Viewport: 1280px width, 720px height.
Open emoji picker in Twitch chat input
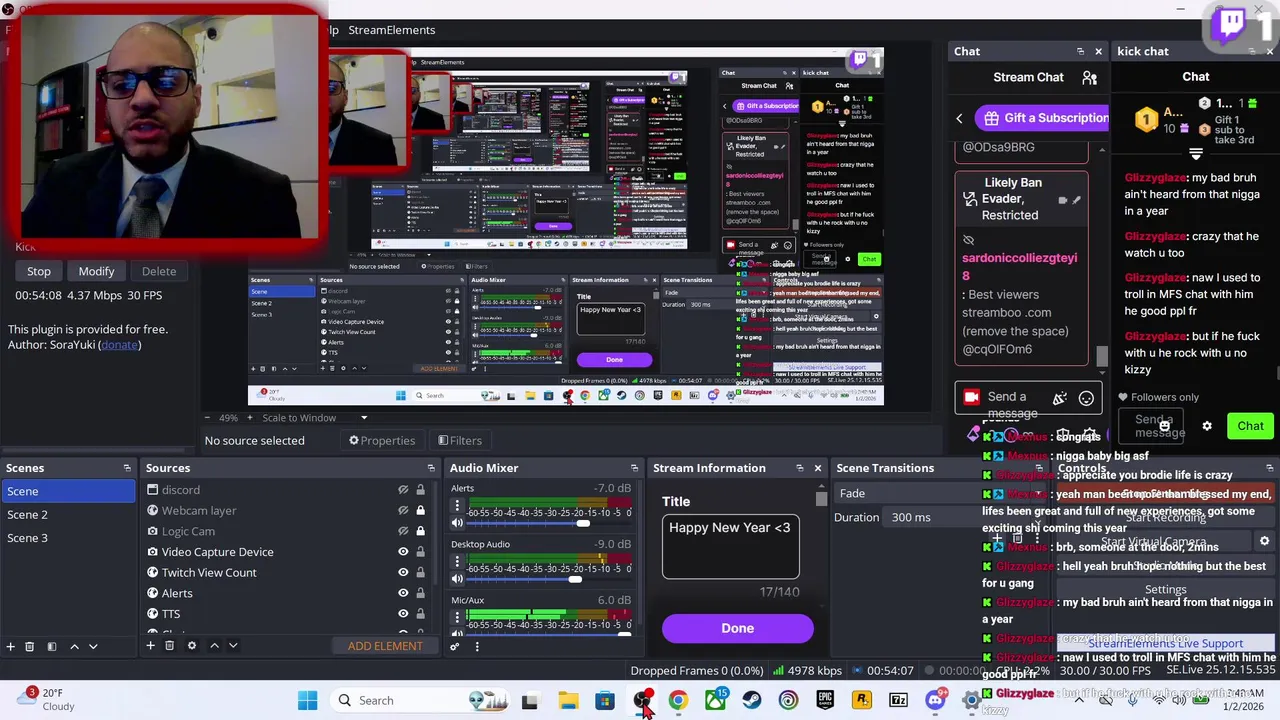click(x=1086, y=398)
